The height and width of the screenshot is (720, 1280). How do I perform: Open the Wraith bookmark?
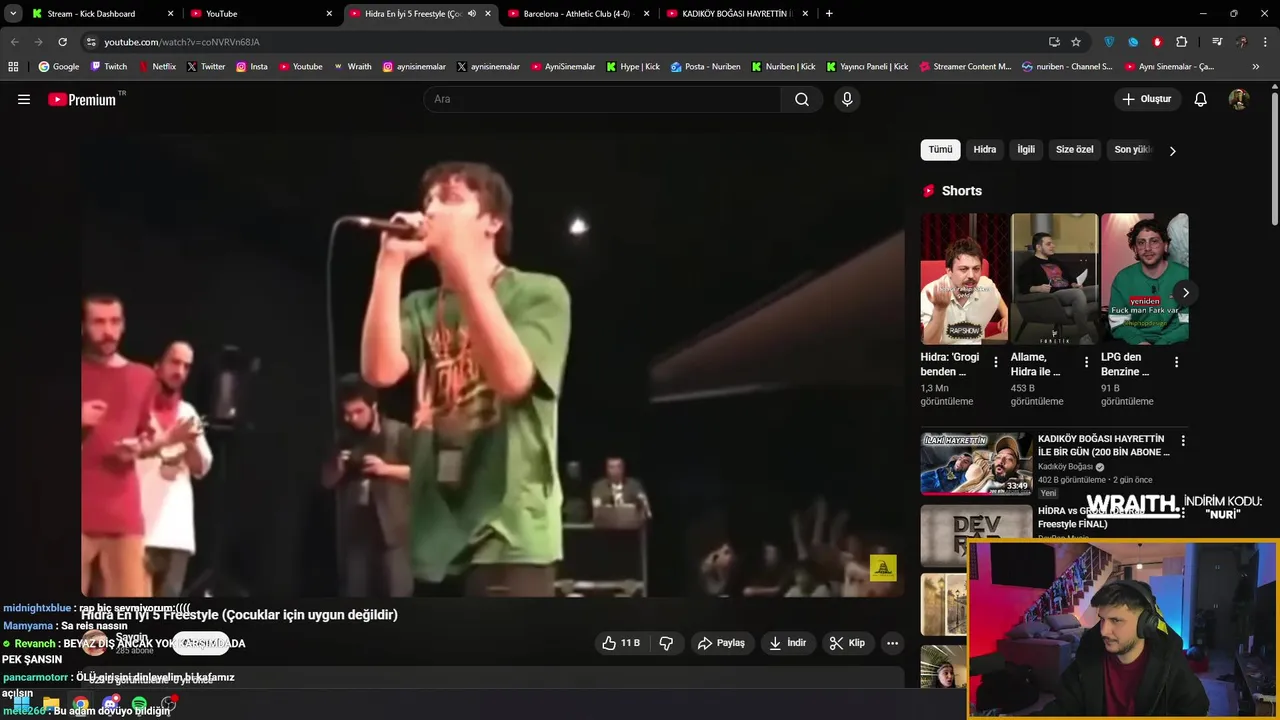tap(352, 66)
